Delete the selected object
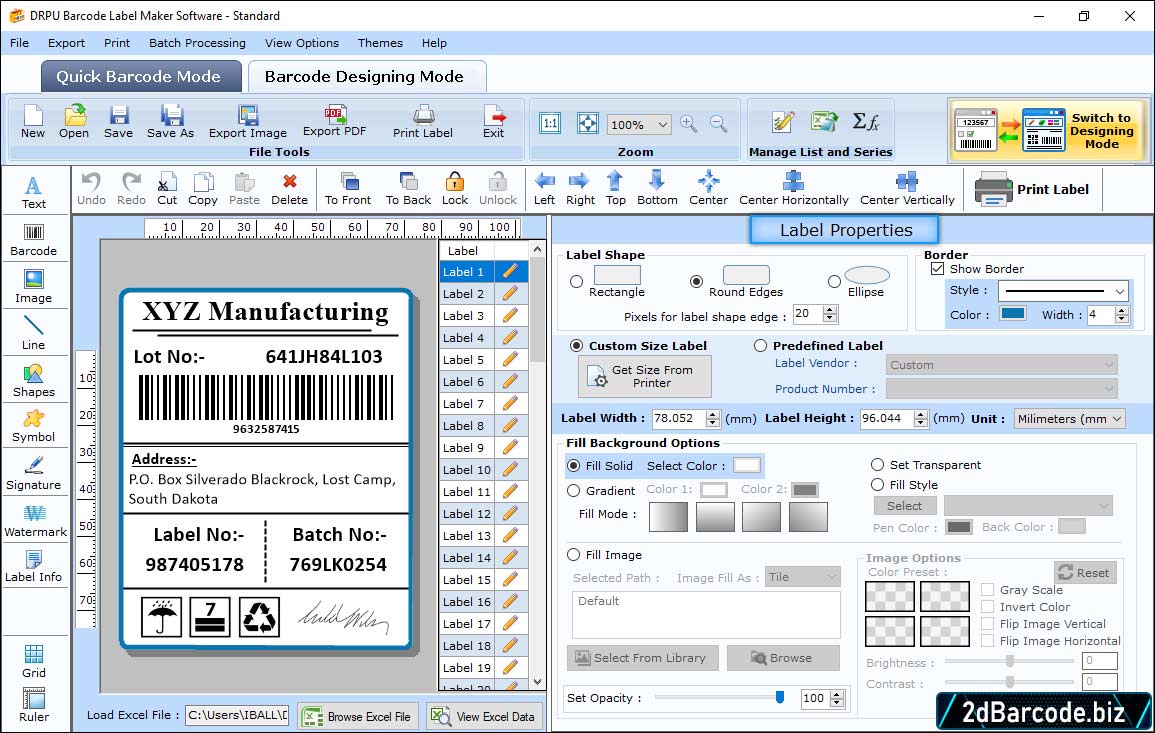Image resolution: width=1155 pixels, height=733 pixels. (x=289, y=189)
